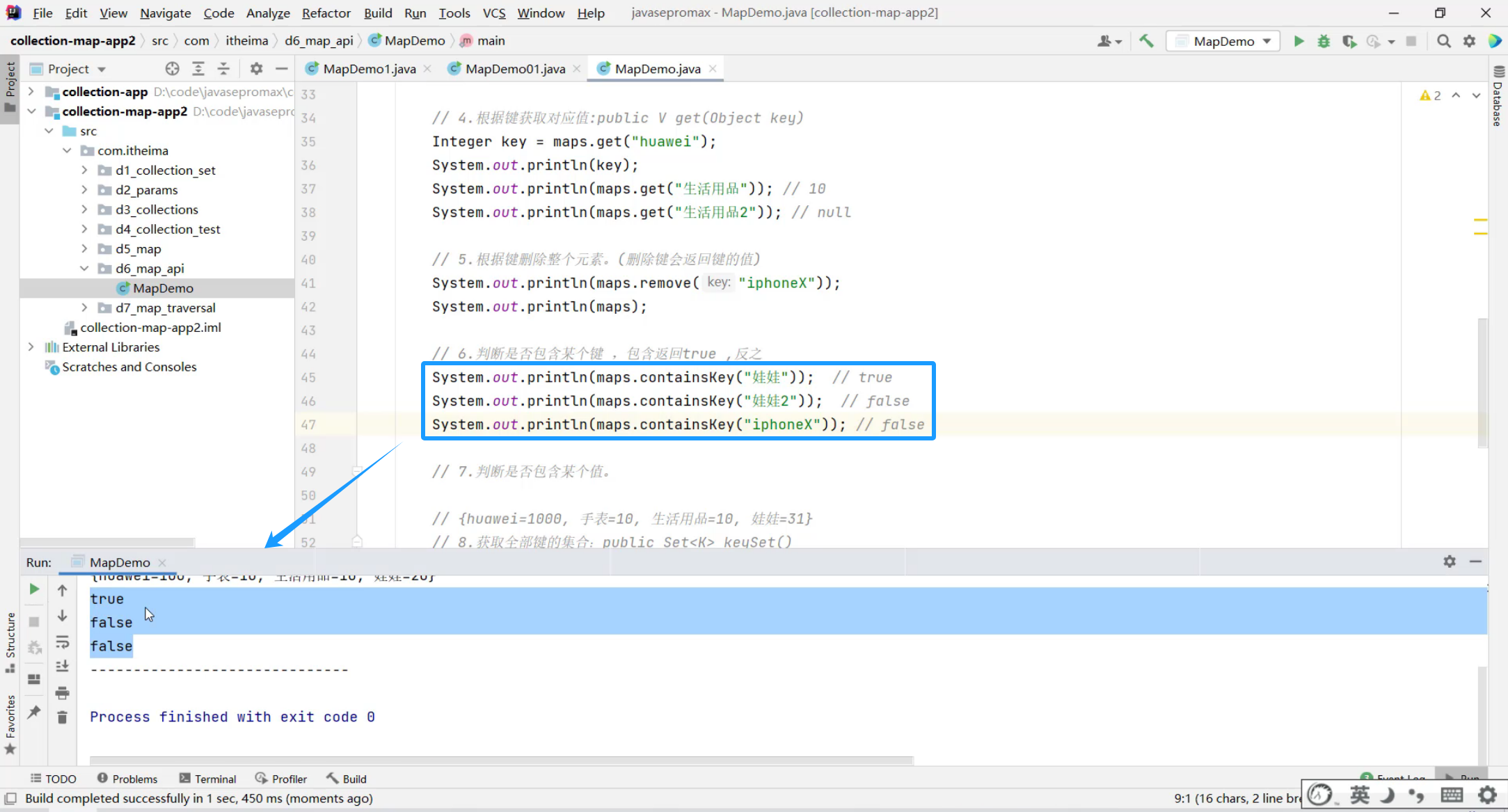Click the Debug bug icon
This screenshot has height=812, width=1508.
pyautogui.click(x=1324, y=41)
